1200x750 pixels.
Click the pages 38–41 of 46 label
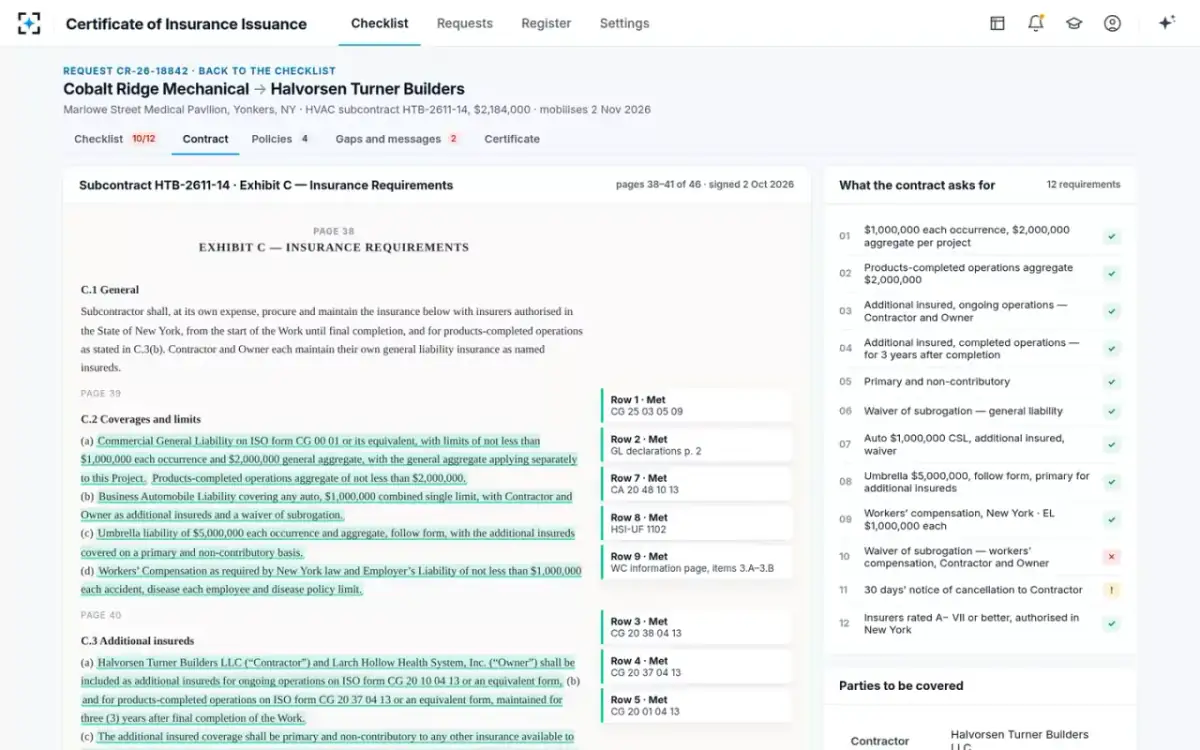coord(705,185)
